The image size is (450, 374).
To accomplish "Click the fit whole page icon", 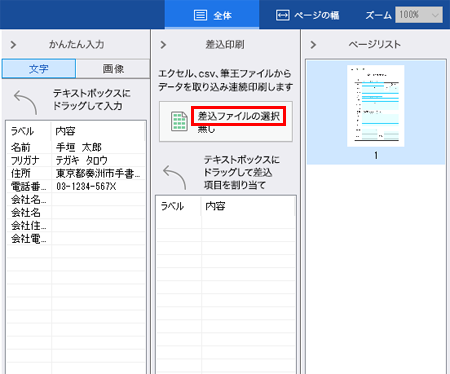I will pyautogui.click(x=200, y=15).
